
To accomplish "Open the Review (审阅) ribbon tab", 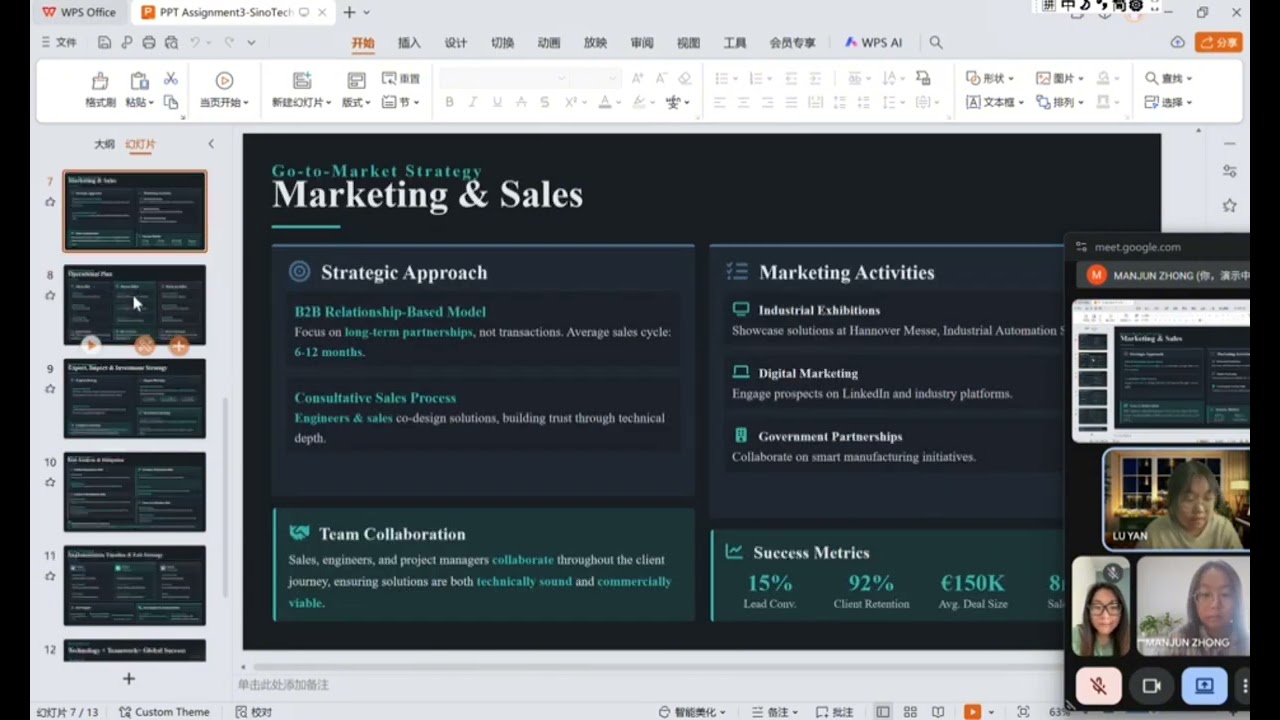I will pos(642,43).
